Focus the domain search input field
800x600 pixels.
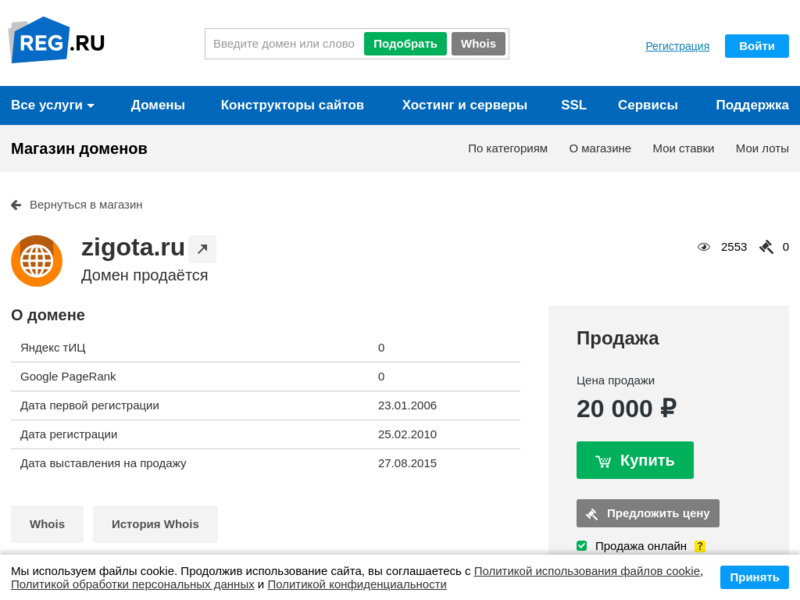point(284,44)
